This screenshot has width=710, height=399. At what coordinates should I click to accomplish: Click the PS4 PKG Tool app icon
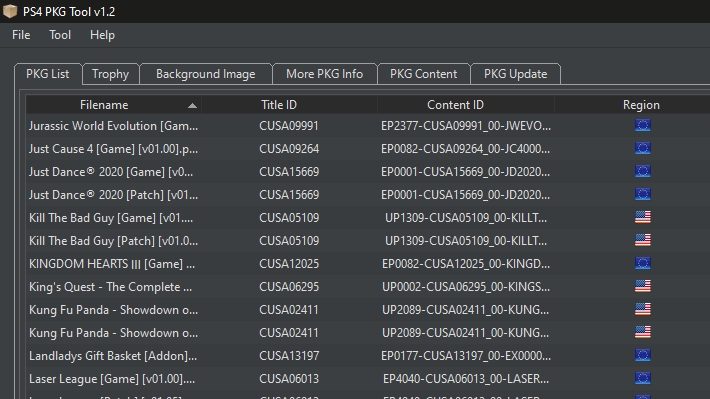10,11
